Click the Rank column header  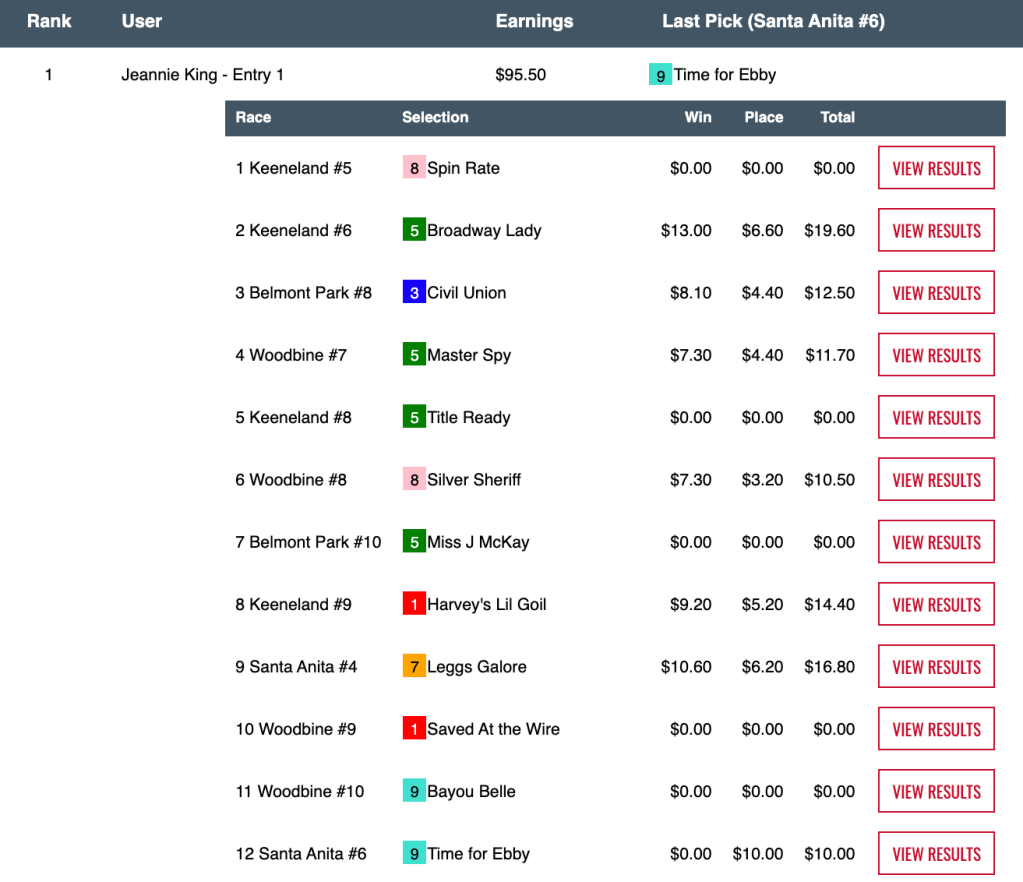pyautogui.click(x=49, y=21)
